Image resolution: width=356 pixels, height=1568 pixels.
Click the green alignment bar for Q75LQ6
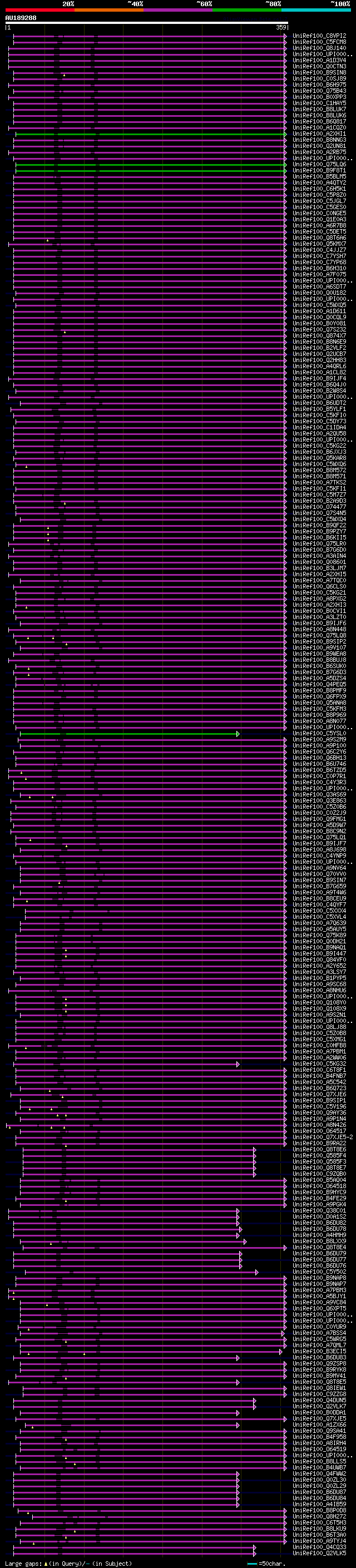pyautogui.click(x=151, y=164)
